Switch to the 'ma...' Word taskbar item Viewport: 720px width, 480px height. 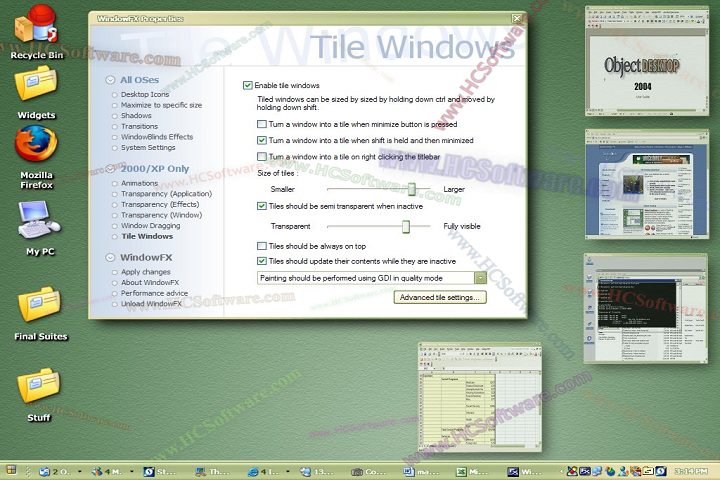[x=422, y=471]
